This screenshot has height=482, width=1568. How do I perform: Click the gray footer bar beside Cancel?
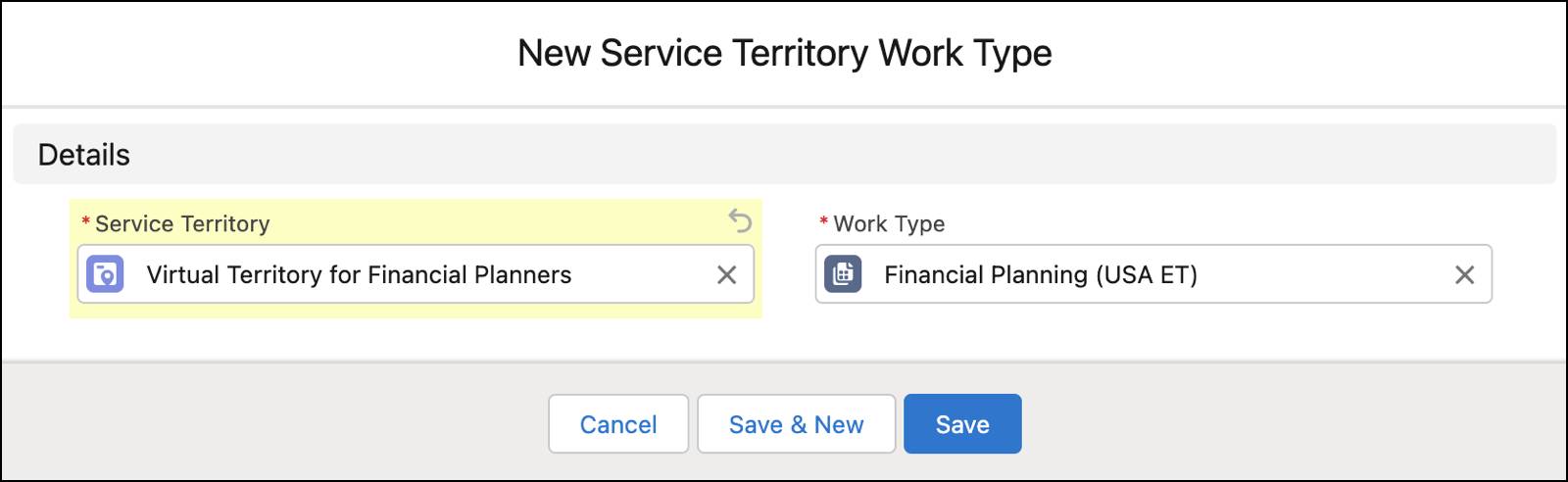point(294,424)
